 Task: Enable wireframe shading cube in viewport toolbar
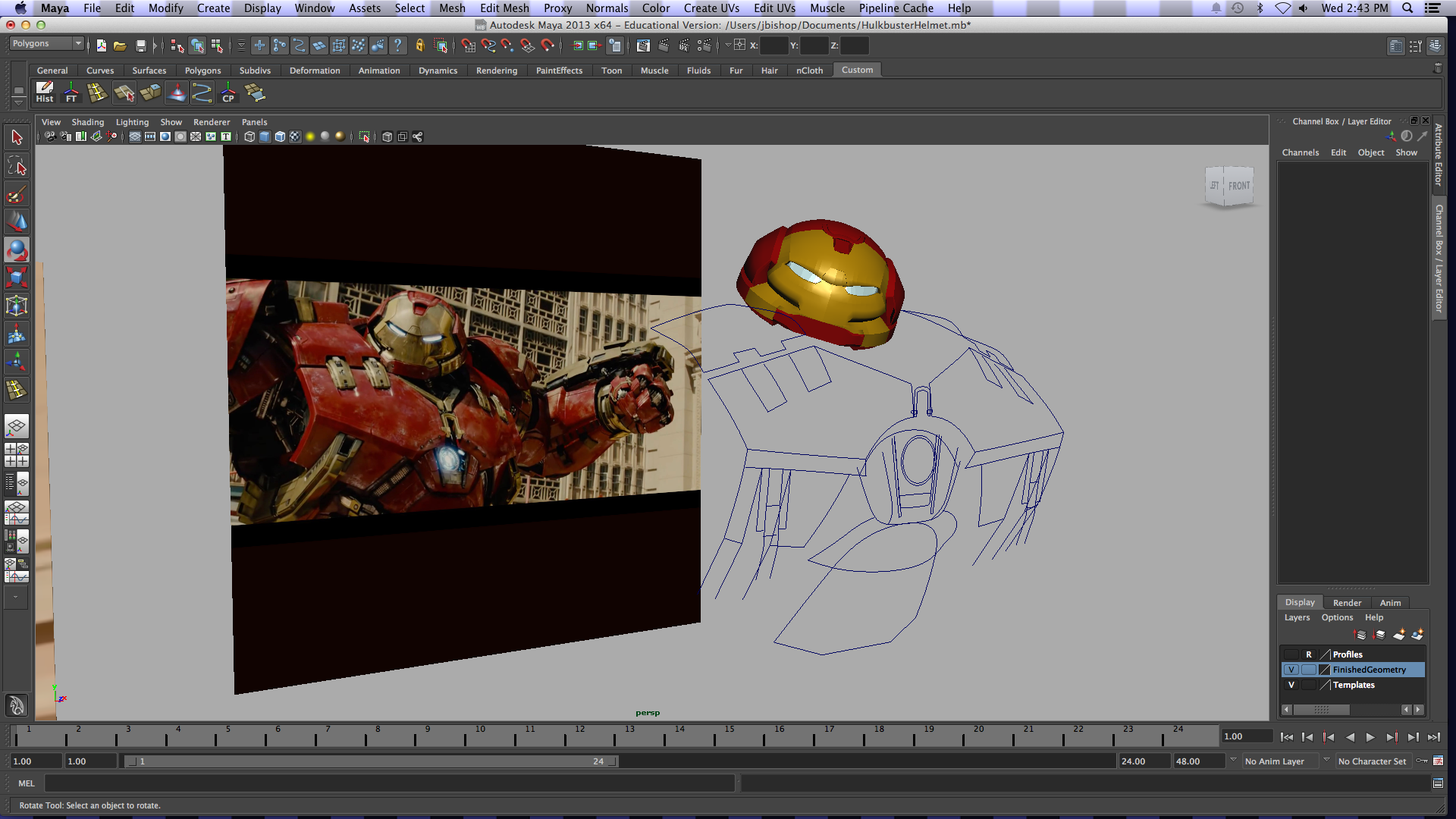click(x=249, y=136)
